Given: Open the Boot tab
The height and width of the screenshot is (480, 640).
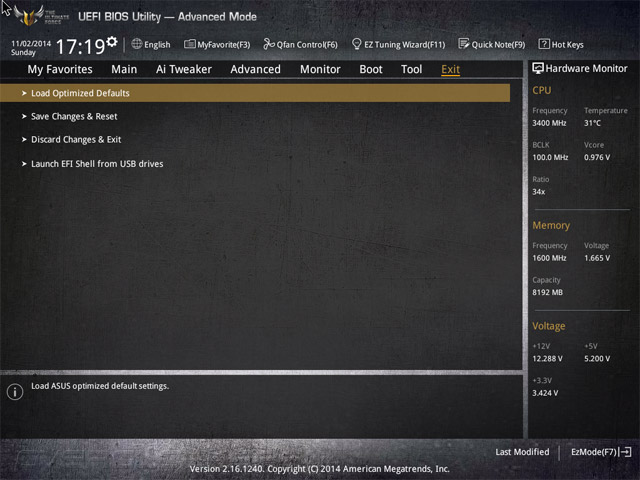Looking at the screenshot, I should 371,69.
